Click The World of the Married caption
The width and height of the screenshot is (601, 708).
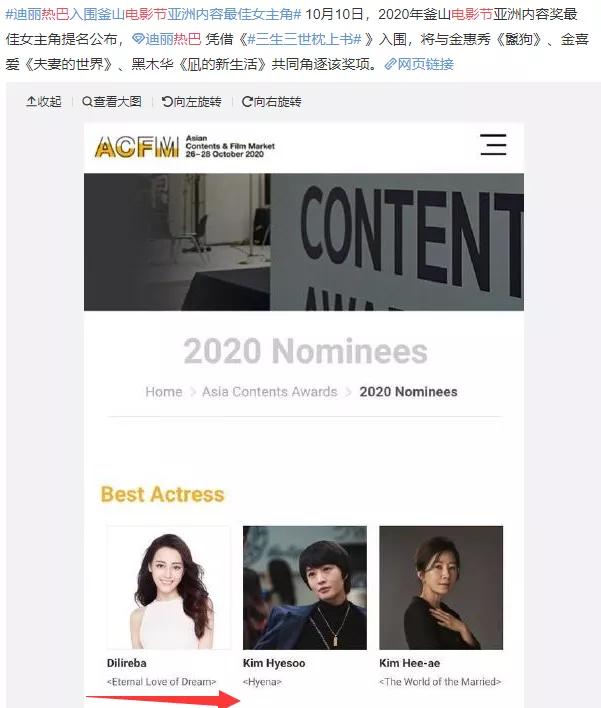click(440, 681)
